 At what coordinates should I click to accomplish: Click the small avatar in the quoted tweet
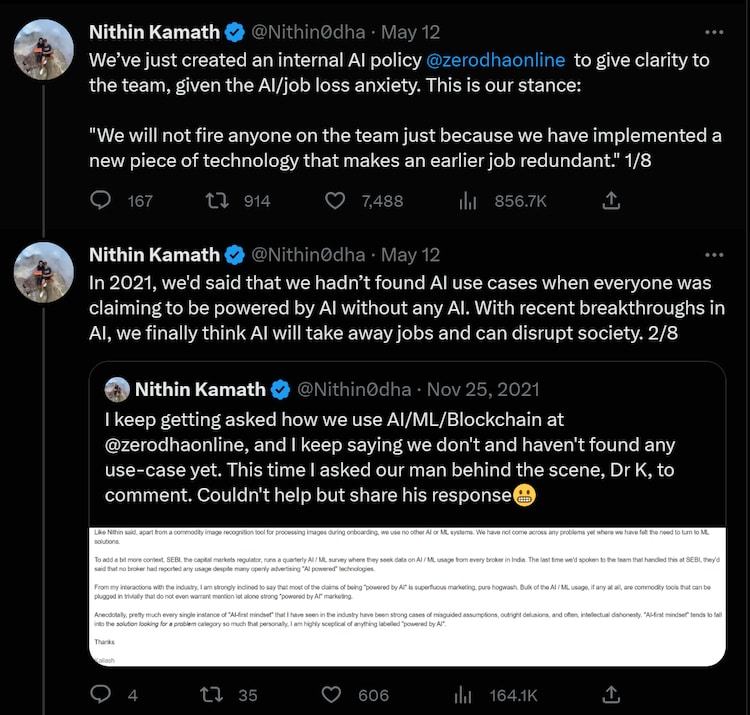pyautogui.click(x=117, y=389)
